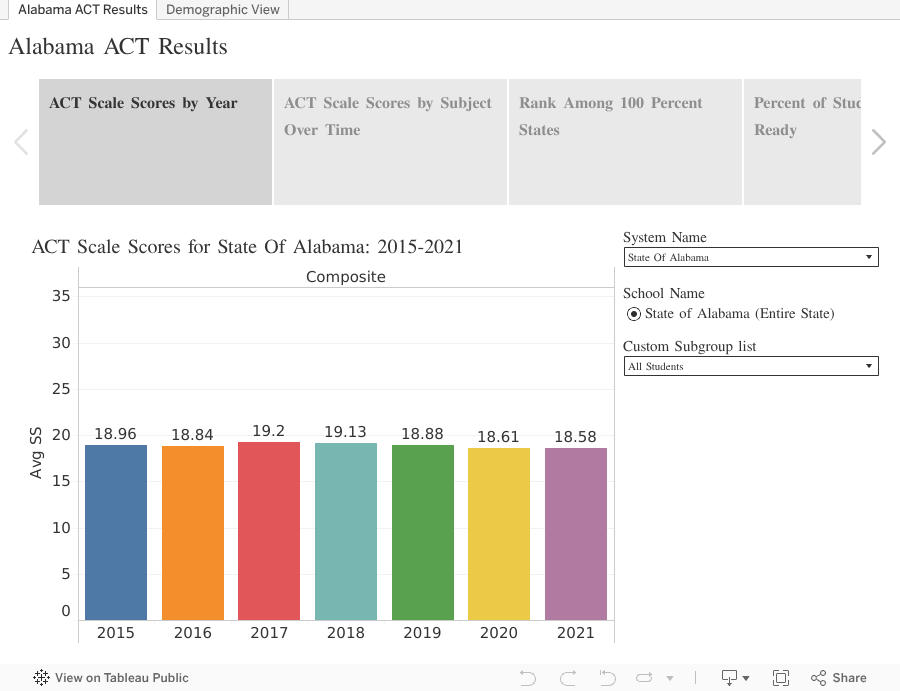This screenshot has width=900, height=691.
Task: Open the System Name dropdown
Action: click(x=751, y=257)
